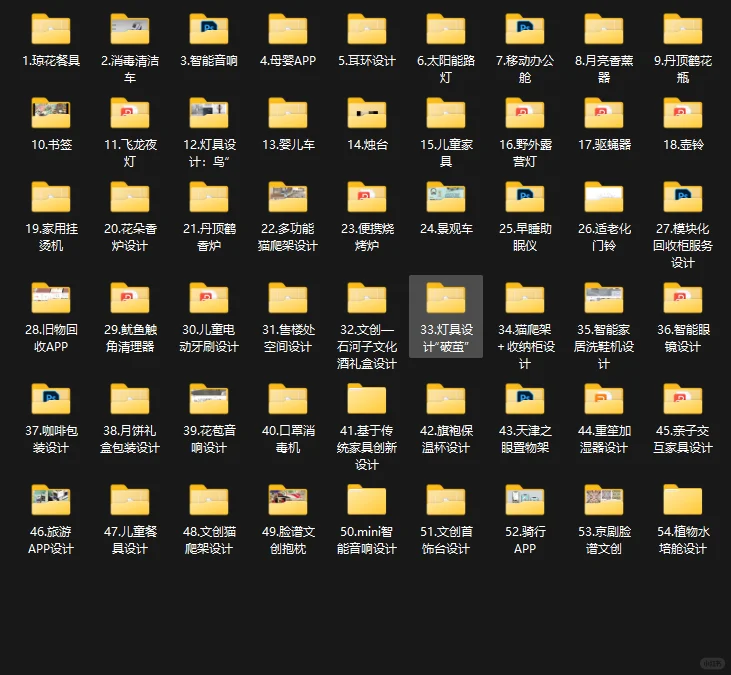Click the 51.文创首饰台设计 folder icon
Image resolution: width=731 pixels, height=675 pixels.
coord(446,500)
